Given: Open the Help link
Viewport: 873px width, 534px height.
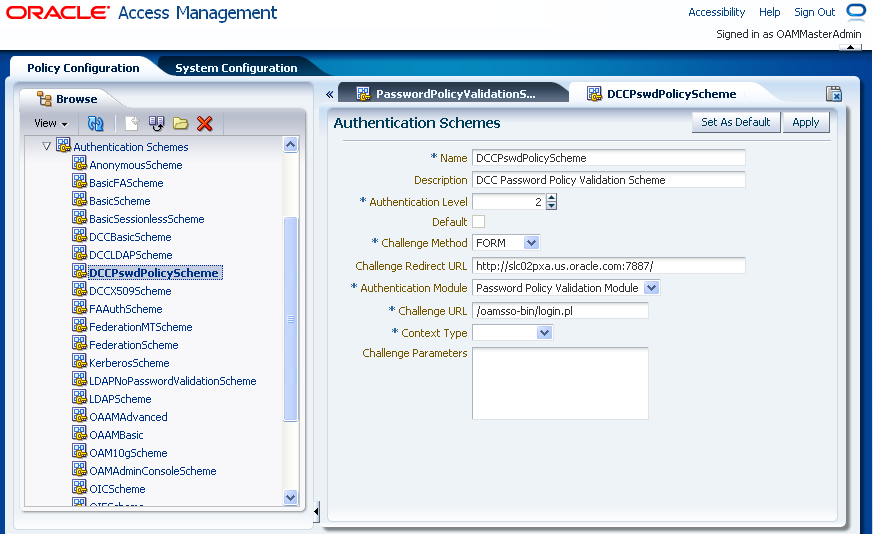Looking at the screenshot, I should click(769, 12).
